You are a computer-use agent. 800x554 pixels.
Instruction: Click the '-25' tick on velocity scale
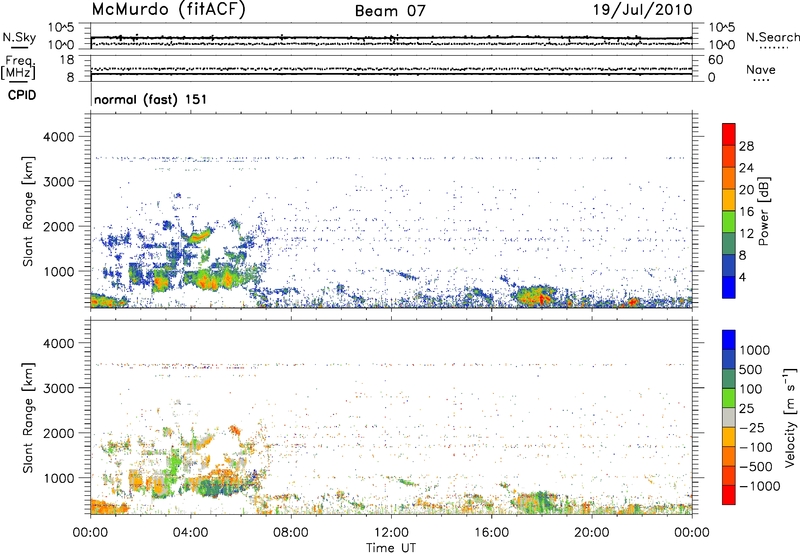752,427
